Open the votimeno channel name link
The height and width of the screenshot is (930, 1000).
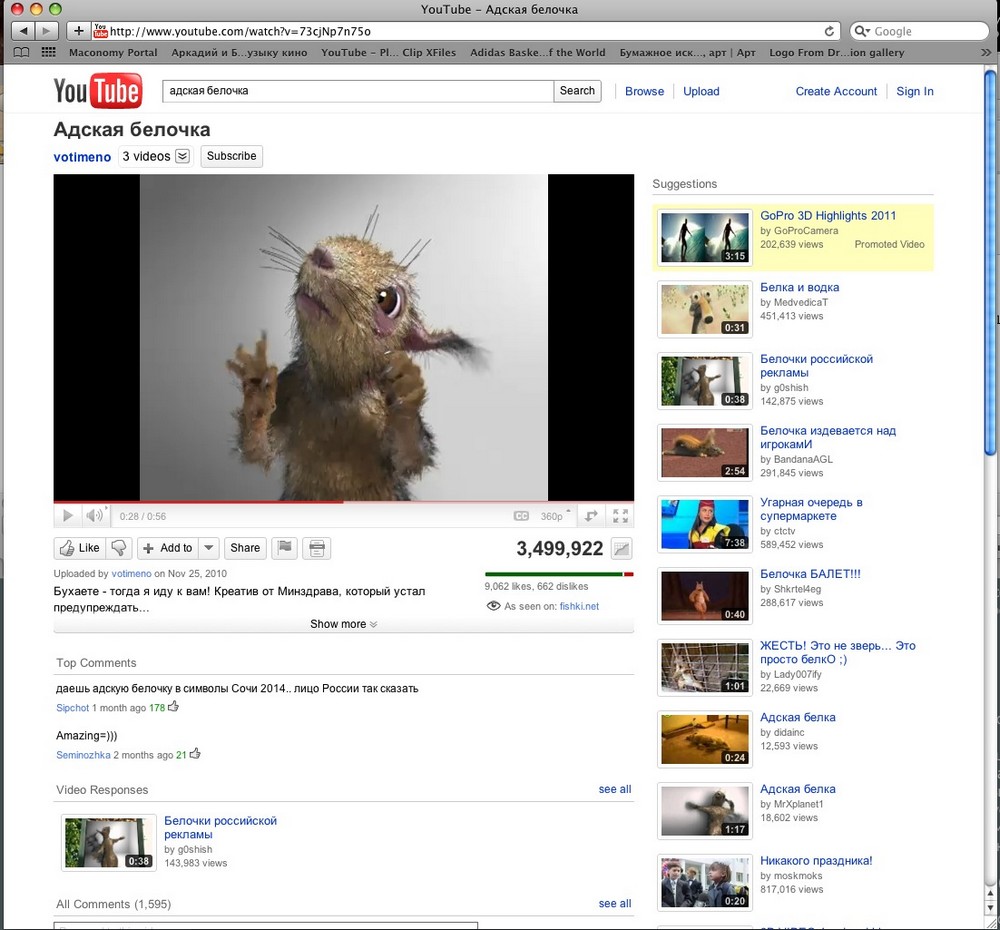coord(82,157)
